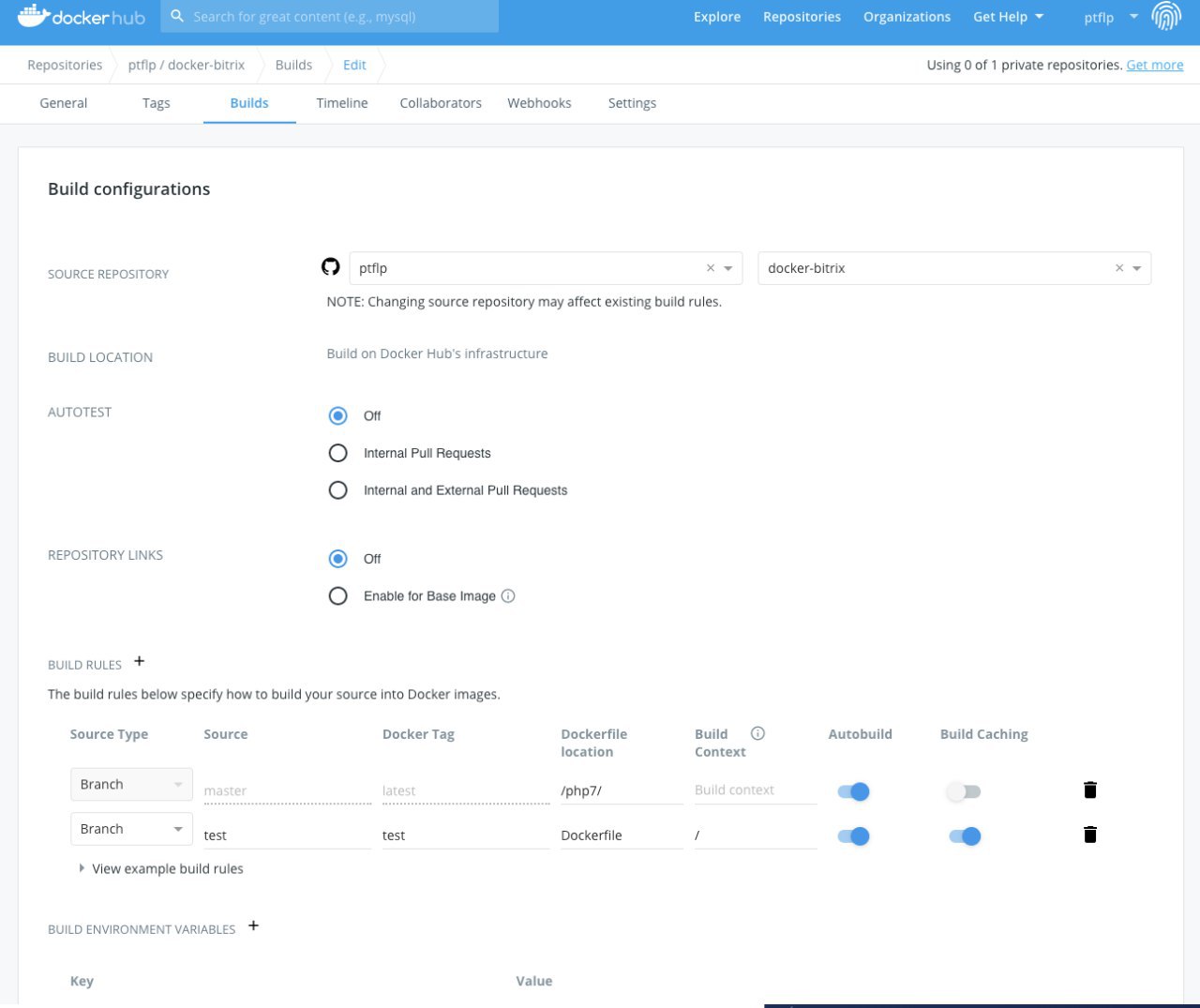Disable Build Caching for test rule

(x=964, y=836)
